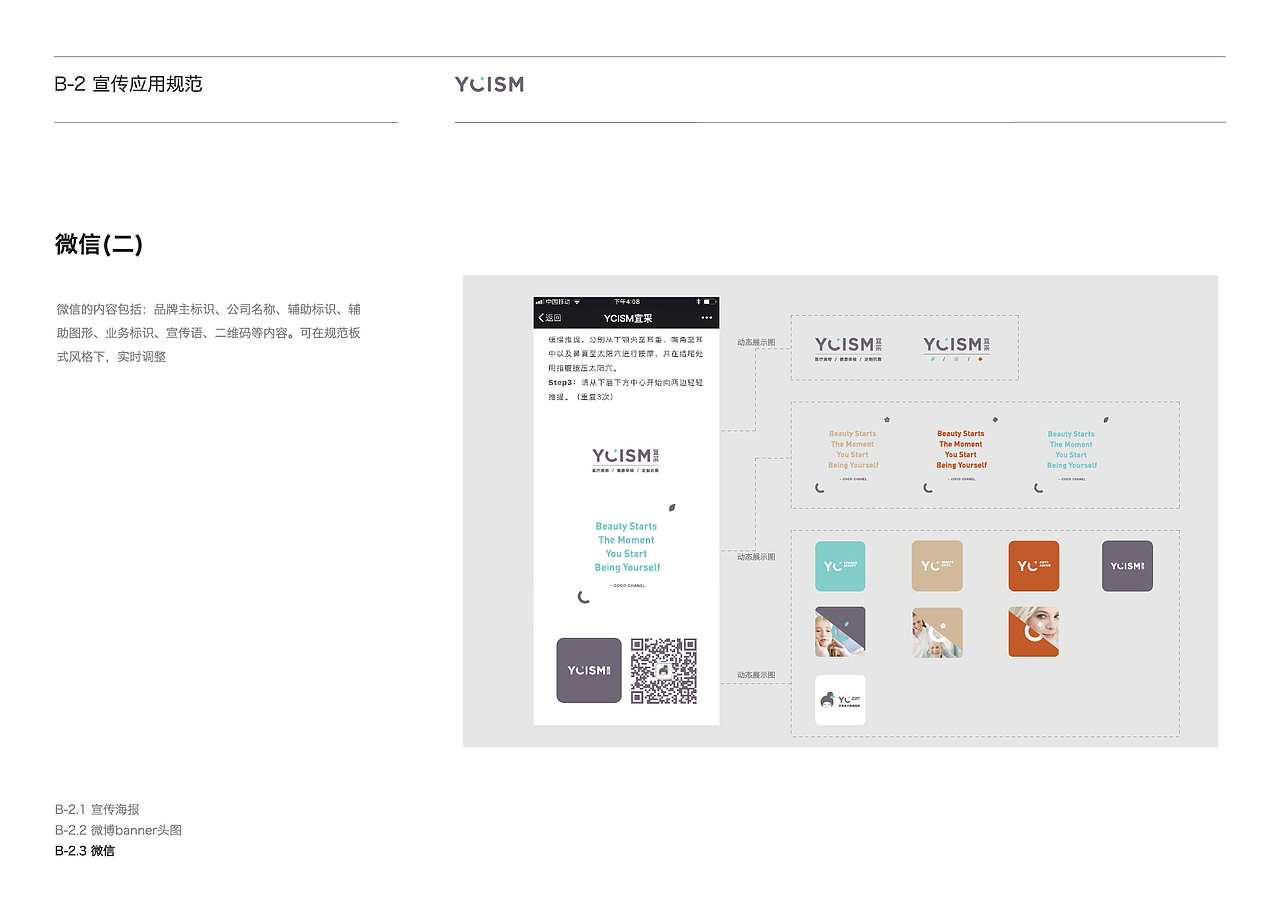The image size is (1280, 905).
Task: Select the beige YC app icon tile
Action: click(x=937, y=566)
